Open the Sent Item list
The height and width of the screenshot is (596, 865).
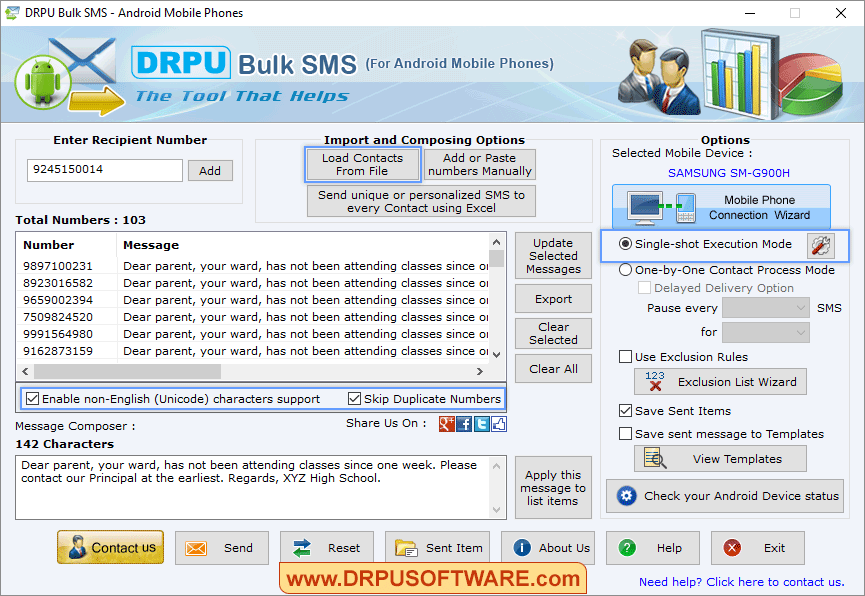coord(437,548)
